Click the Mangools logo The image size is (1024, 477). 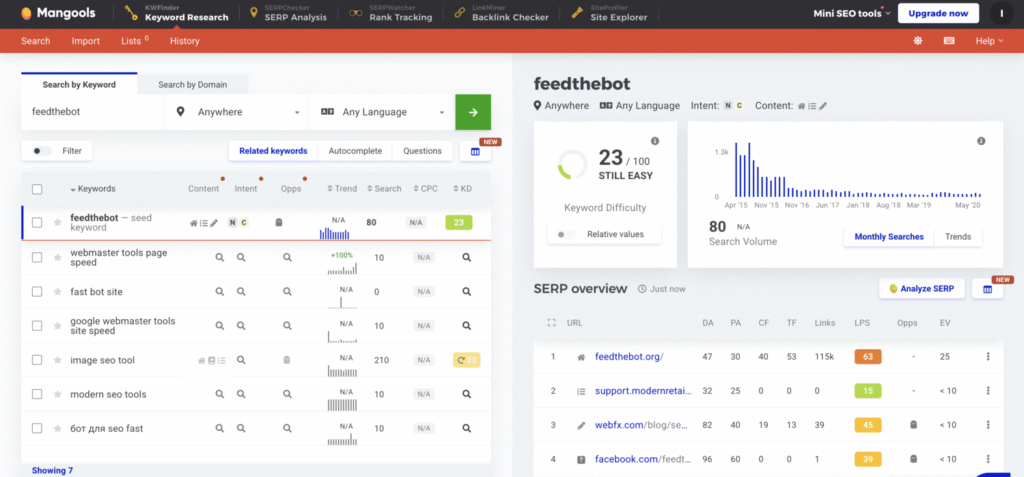[x=58, y=13]
